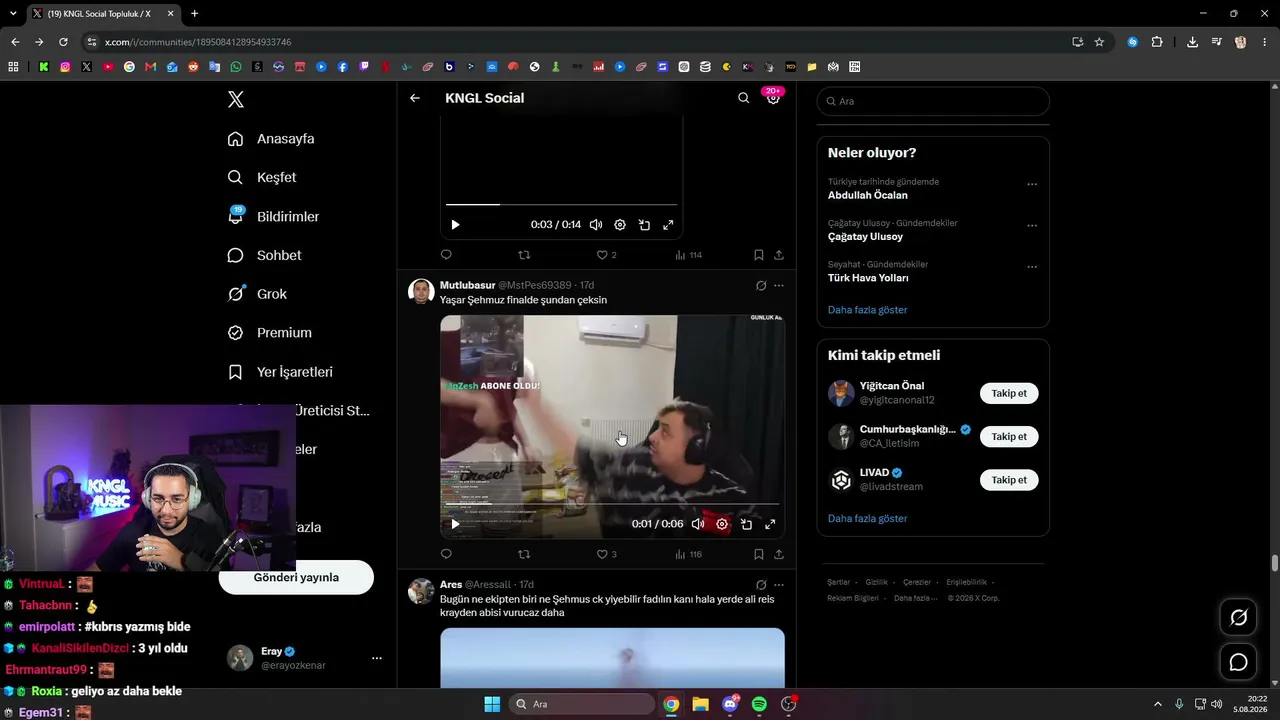Viewport: 1280px width, 720px height.
Task: Open more options for Türk Hava Yolları trend
Action: [1032, 267]
